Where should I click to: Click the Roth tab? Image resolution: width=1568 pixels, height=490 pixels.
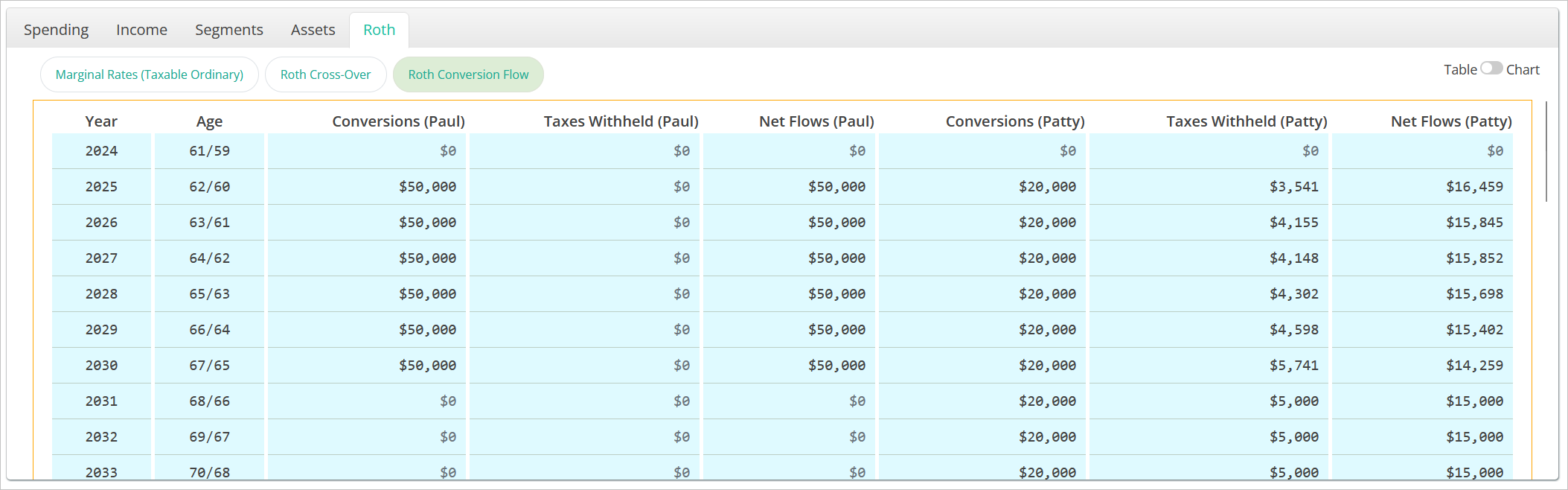click(379, 30)
